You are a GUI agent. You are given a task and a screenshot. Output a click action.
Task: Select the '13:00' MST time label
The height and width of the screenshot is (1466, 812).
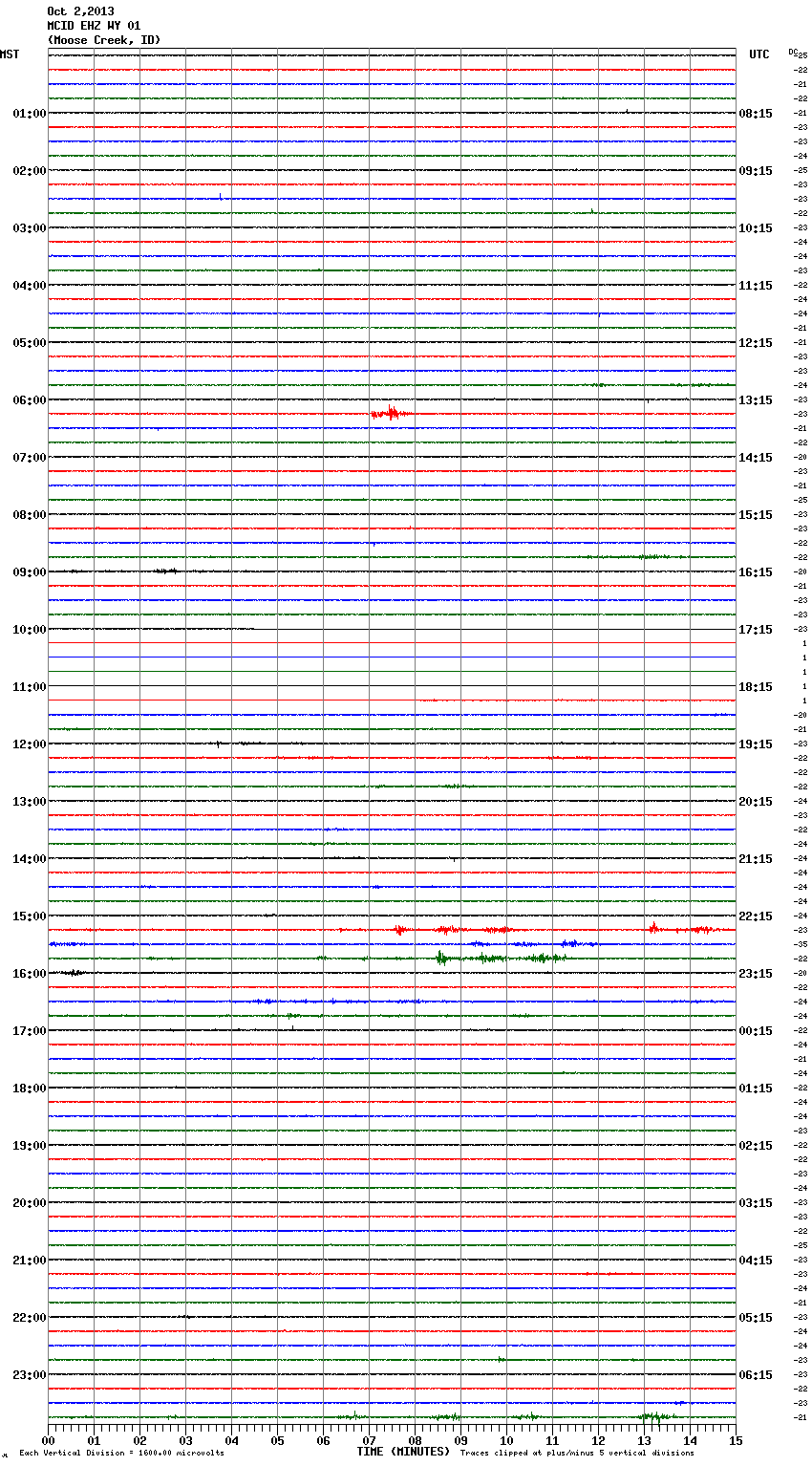(30, 802)
